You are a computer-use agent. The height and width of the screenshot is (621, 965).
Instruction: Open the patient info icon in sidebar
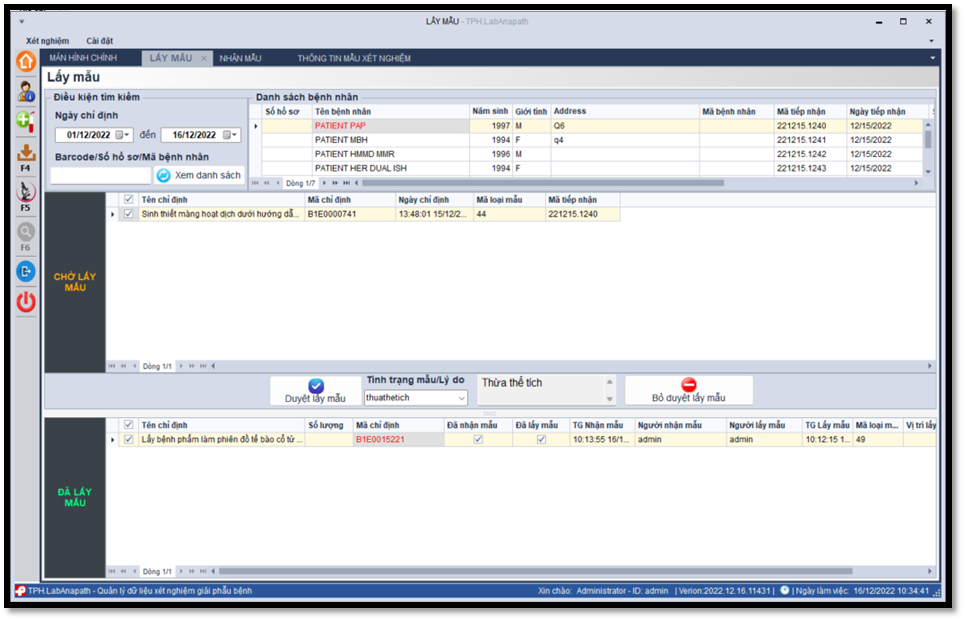click(25, 91)
